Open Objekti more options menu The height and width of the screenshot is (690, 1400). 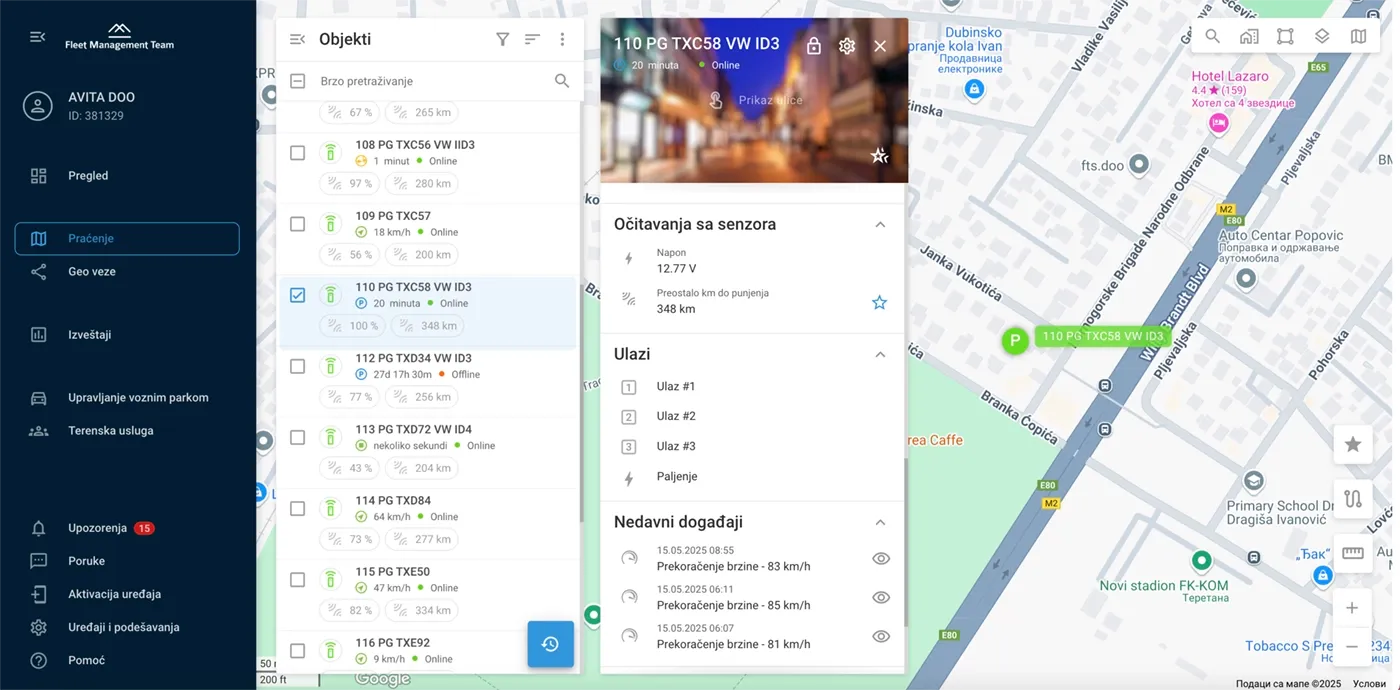point(562,39)
